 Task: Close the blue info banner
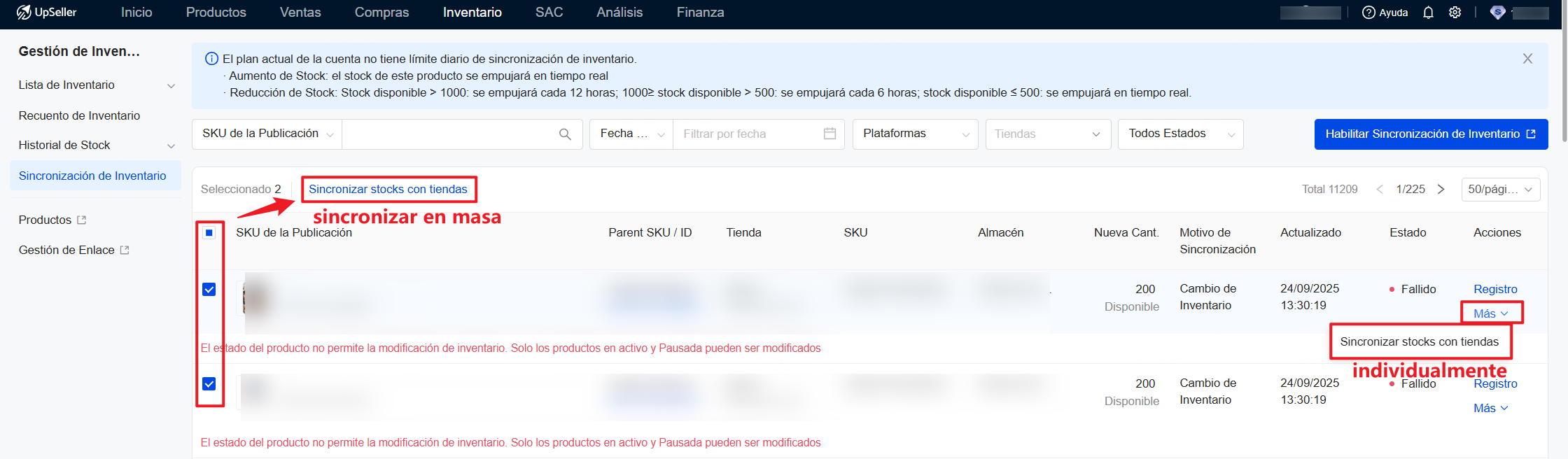coord(1527,59)
